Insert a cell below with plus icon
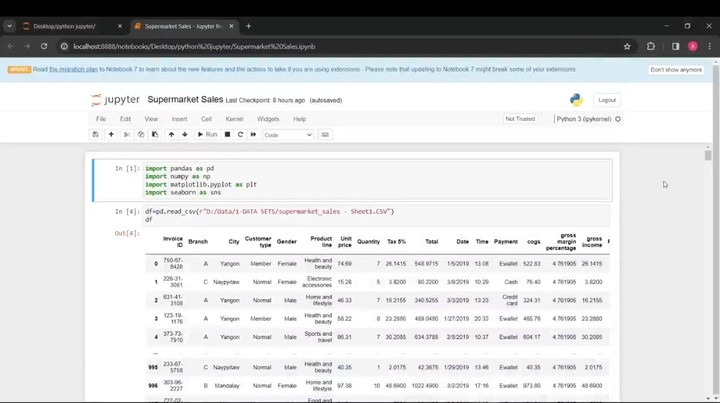 pyautogui.click(x=111, y=134)
